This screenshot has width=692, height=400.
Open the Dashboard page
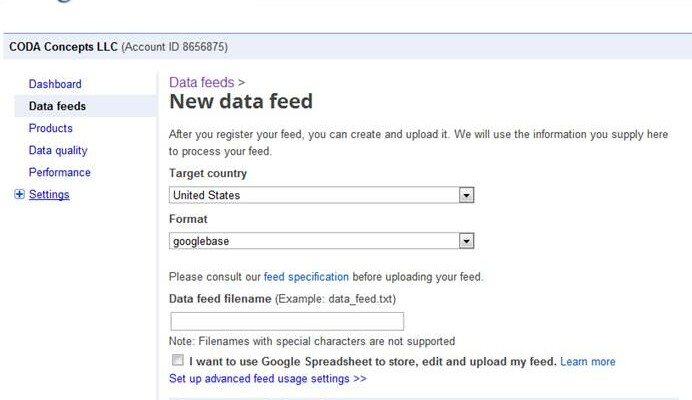click(x=55, y=84)
